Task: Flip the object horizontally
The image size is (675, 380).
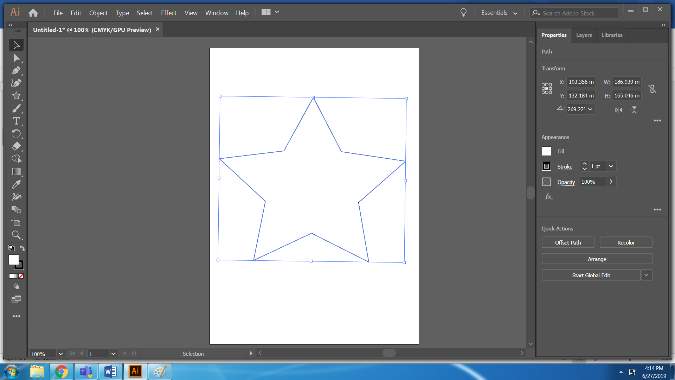Action: point(619,110)
